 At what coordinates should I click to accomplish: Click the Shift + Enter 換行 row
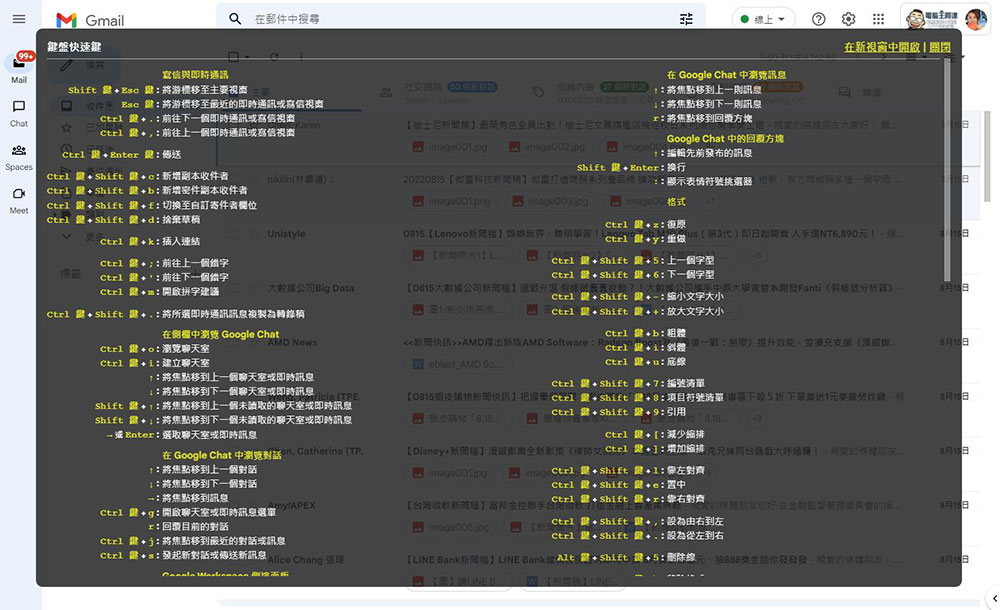[631, 167]
